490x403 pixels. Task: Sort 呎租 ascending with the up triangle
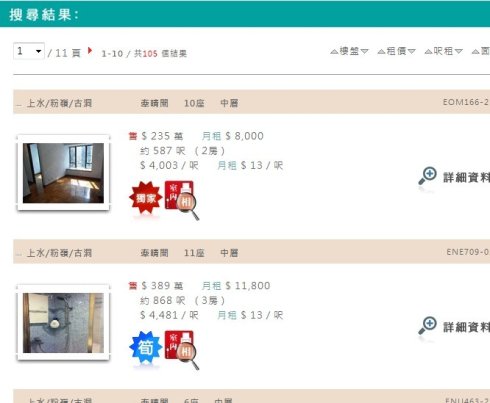point(428,52)
